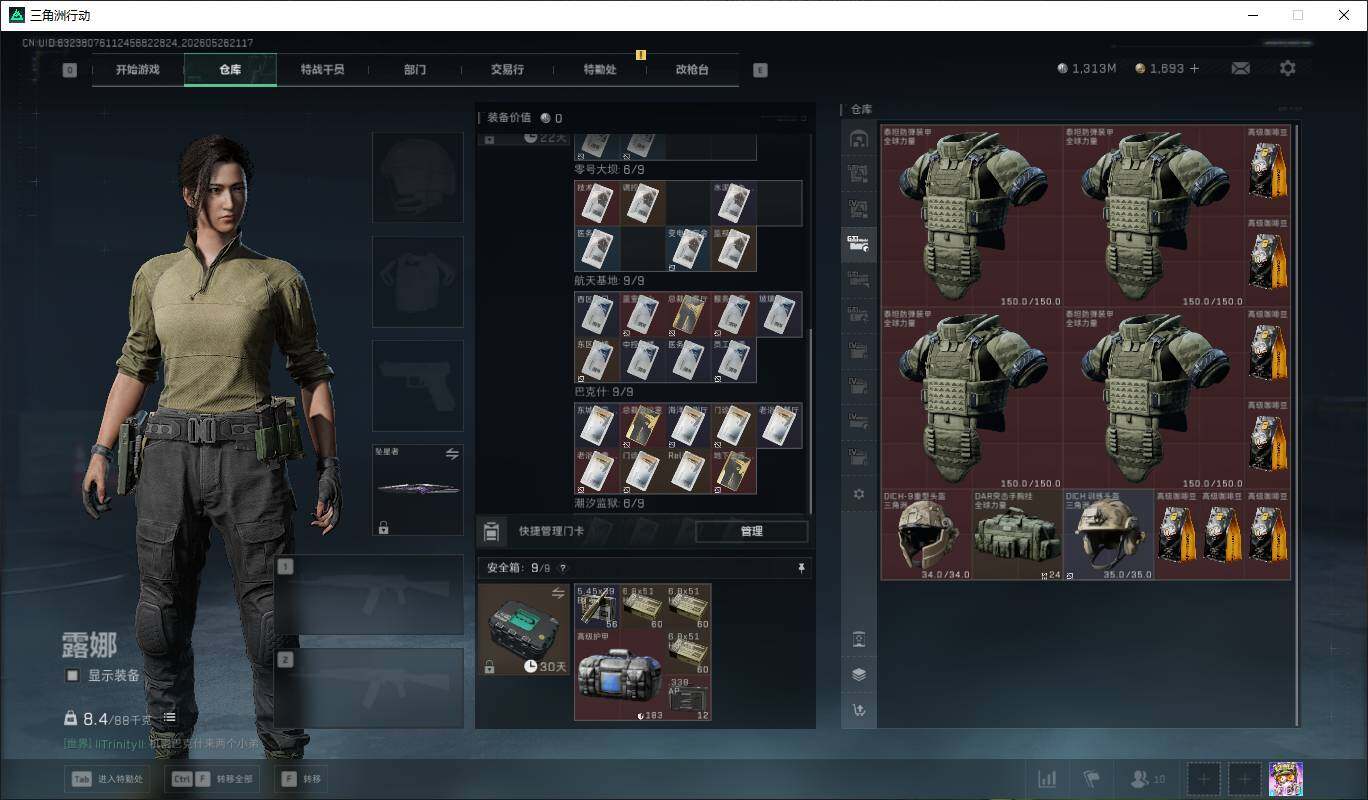Click the flag icon in the bottom bar

coord(1091,779)
